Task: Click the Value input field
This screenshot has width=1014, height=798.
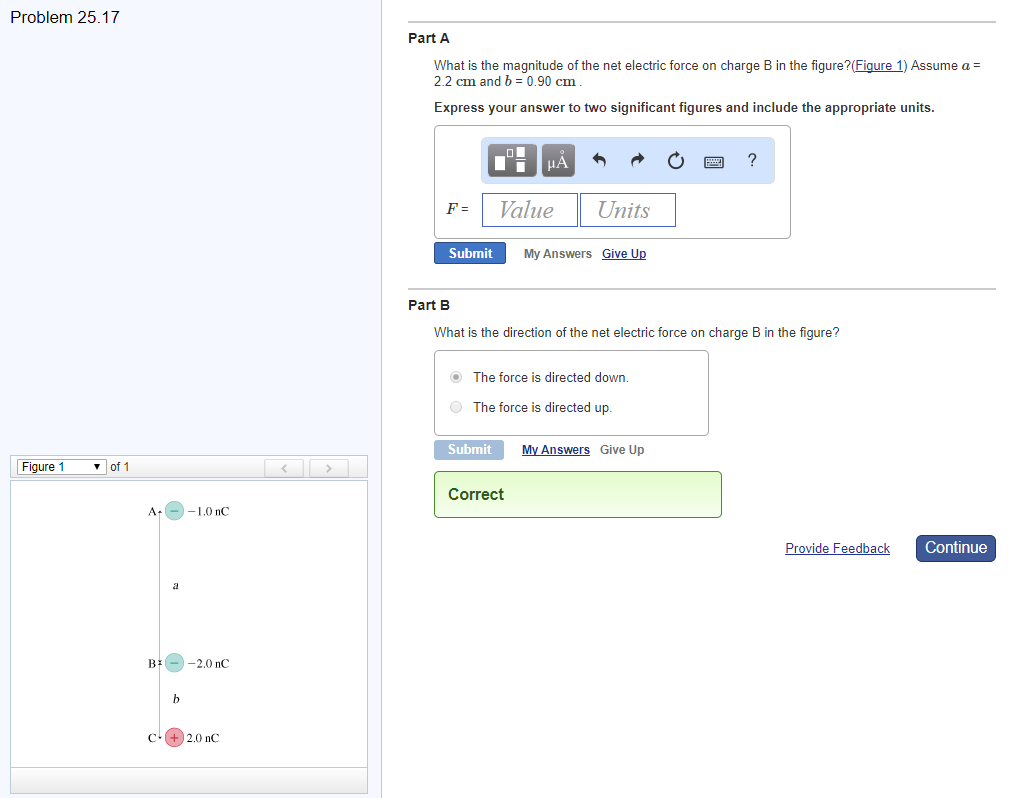Action: coord(529,210)
